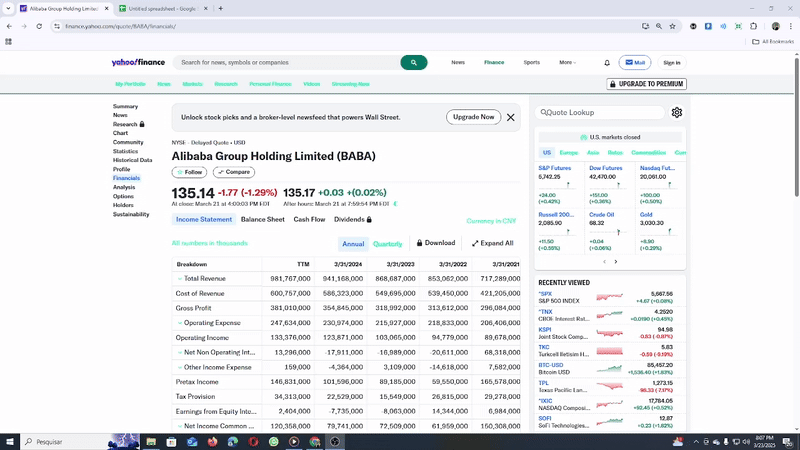Open BTC-USD in recently viewed

pos(551,365)
